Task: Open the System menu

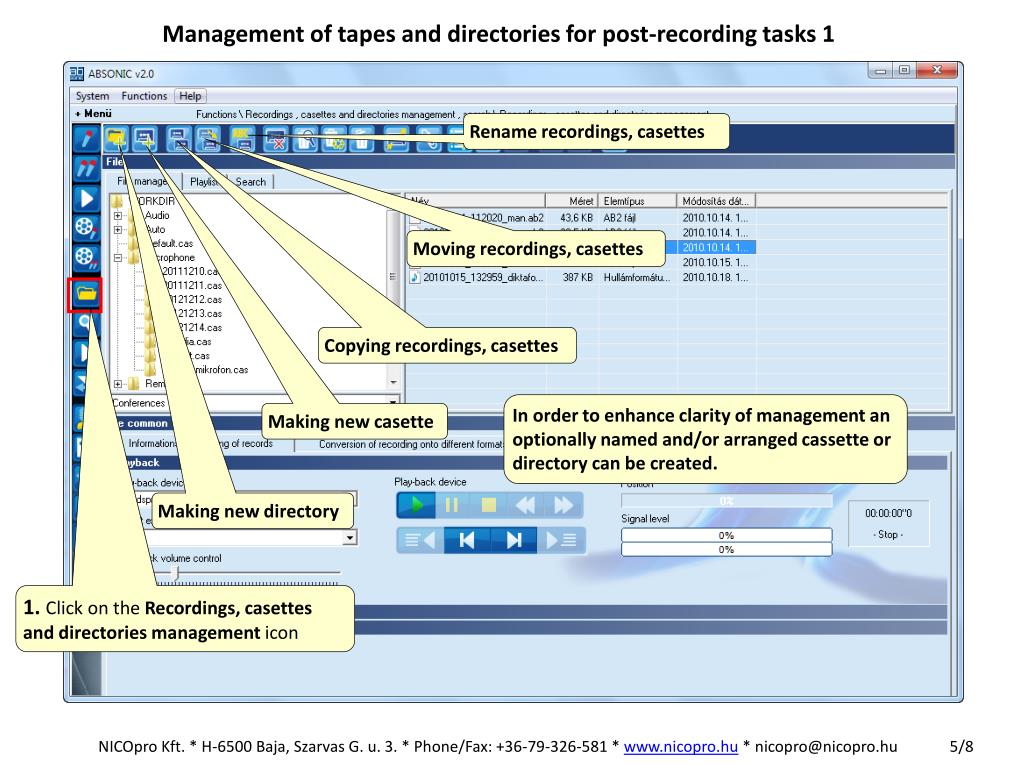Action: coord(92,96)
